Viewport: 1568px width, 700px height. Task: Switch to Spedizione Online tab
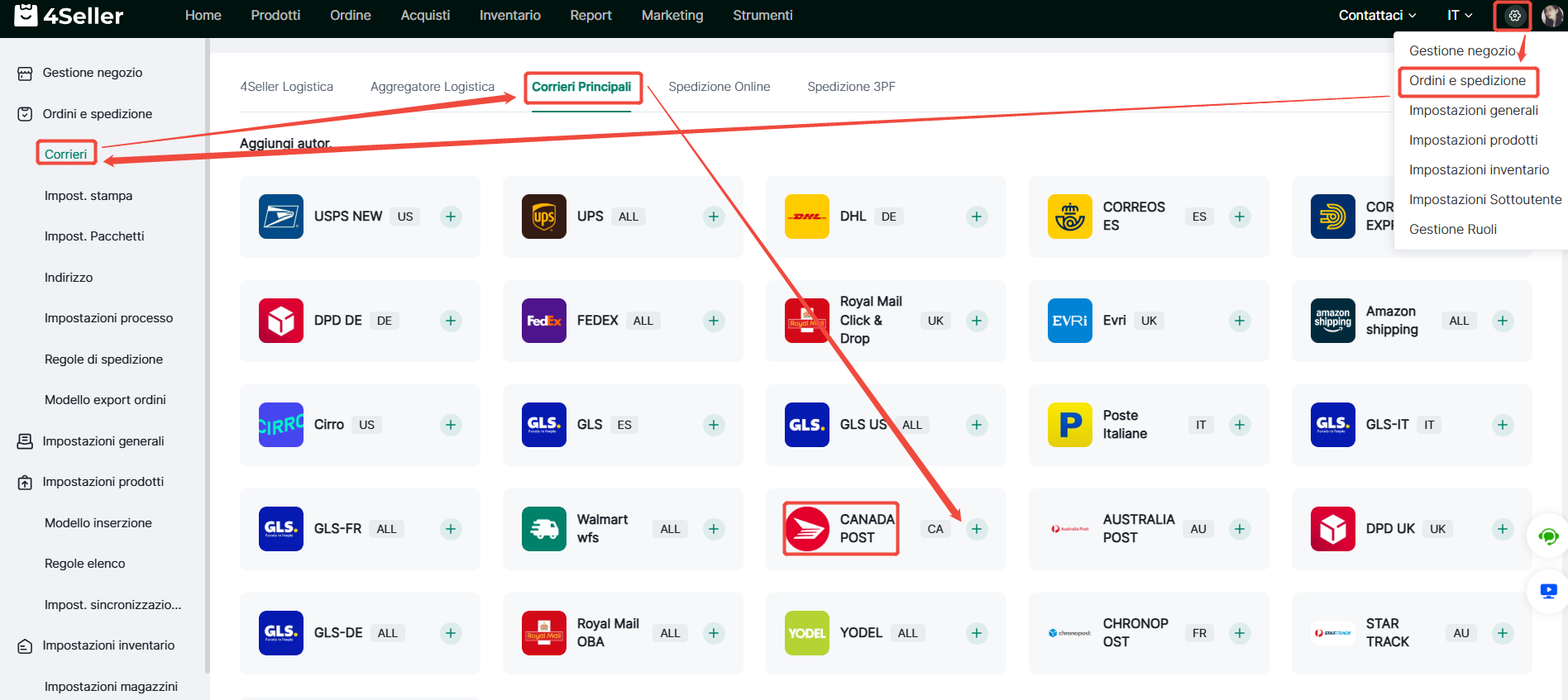[719, 87]
